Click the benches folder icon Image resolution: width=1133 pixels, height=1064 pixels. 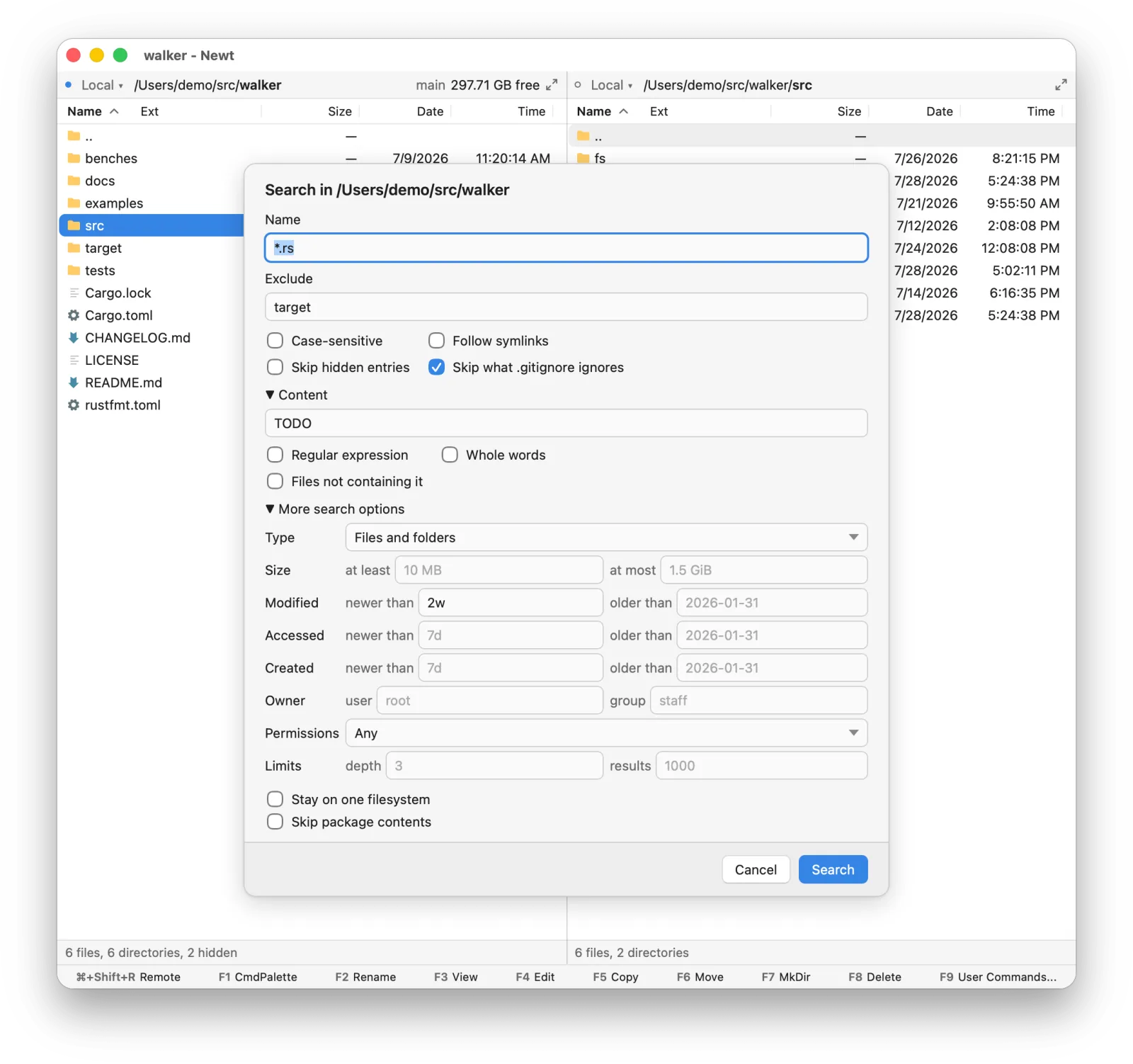point(74,158)
